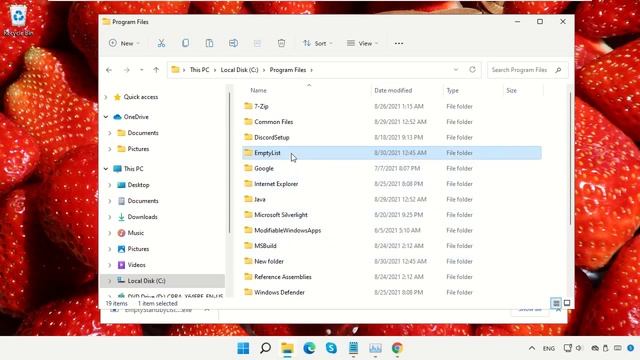Screen dimensions: 640x360
Task: Open the Windows Start menu
Action: tap(243, 348)
